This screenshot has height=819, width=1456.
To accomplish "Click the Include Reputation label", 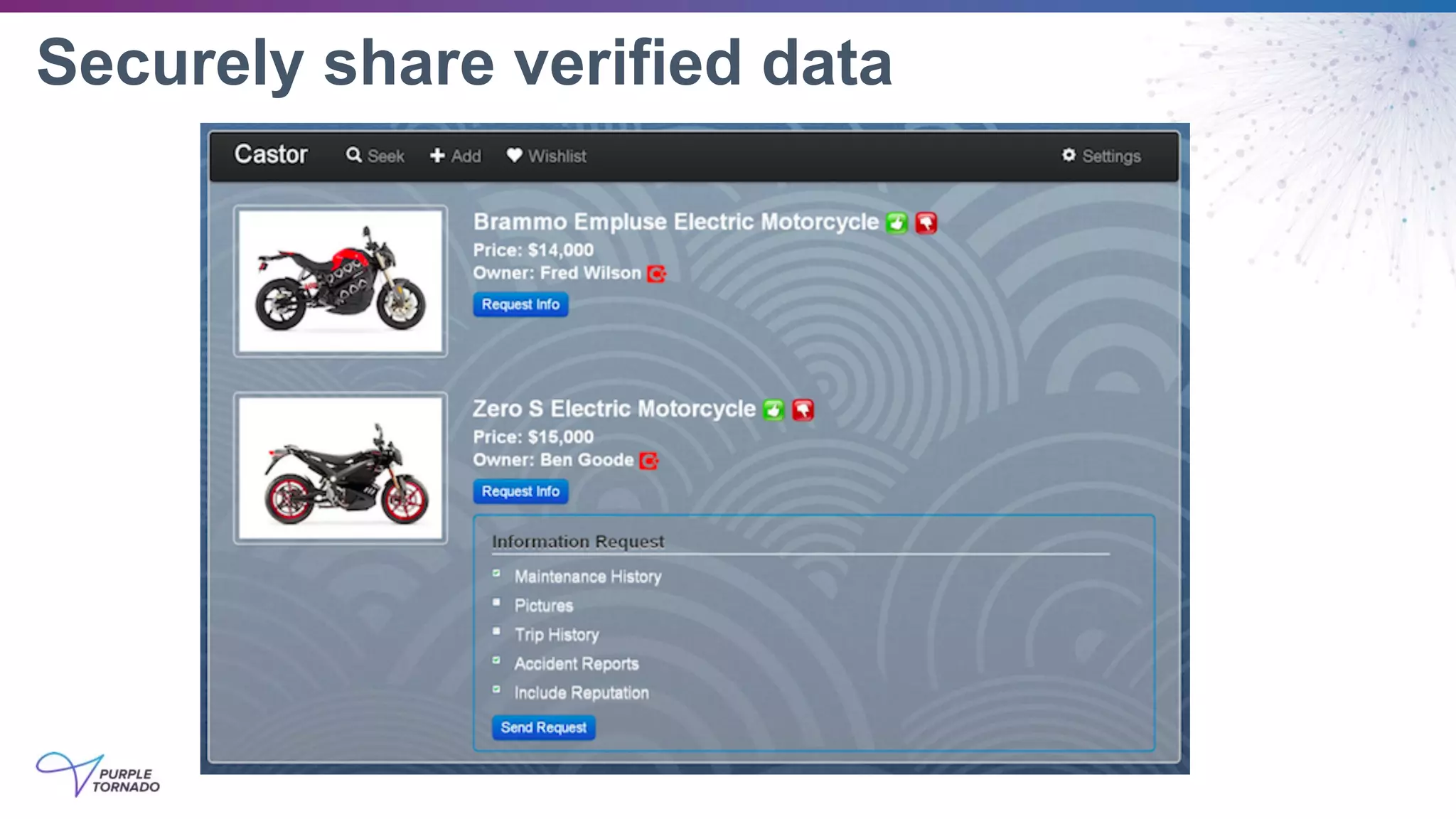I will pos(582,693).
